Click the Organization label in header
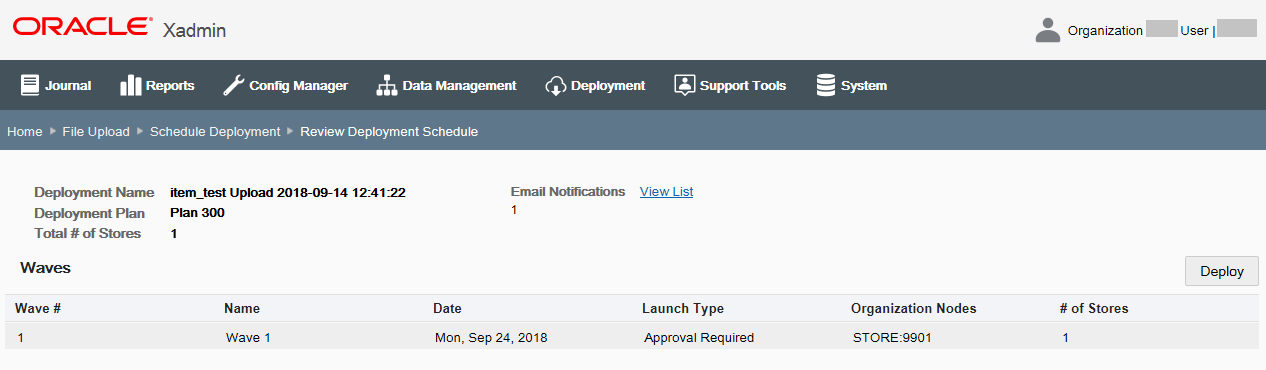 [x=1105, y=30]
